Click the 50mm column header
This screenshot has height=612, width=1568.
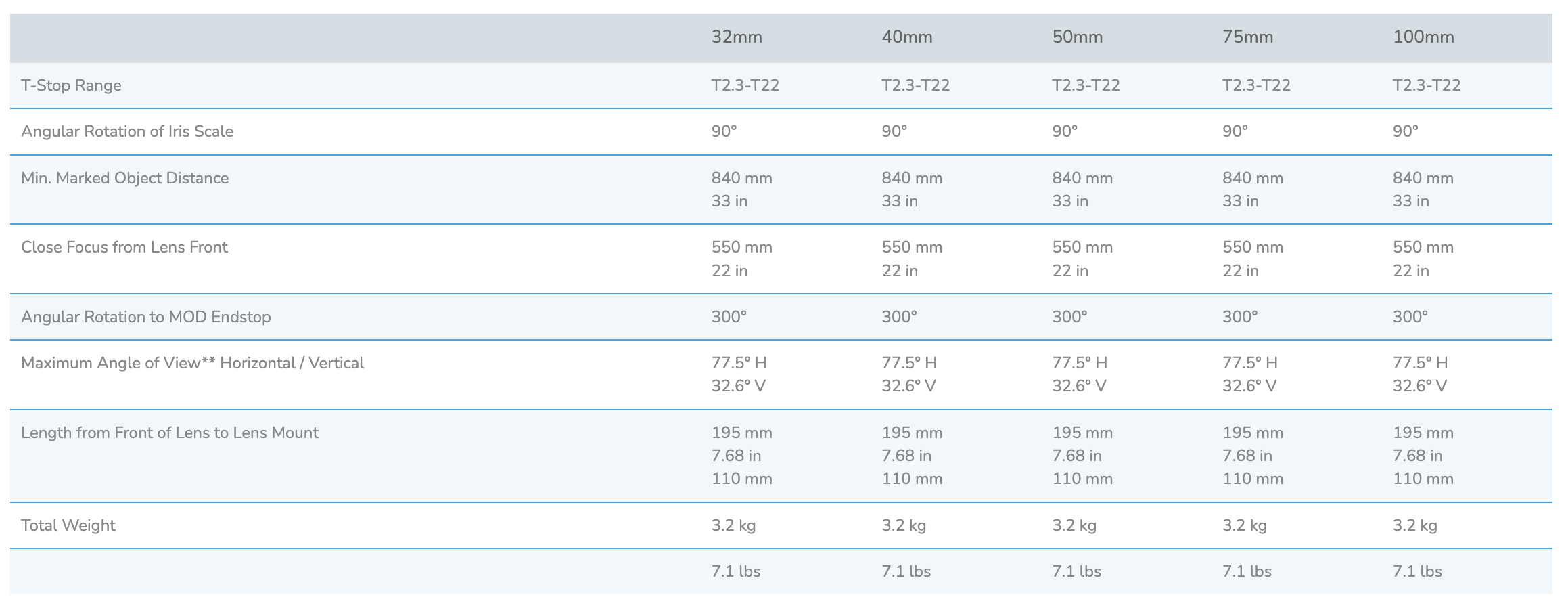(1078, 37)
